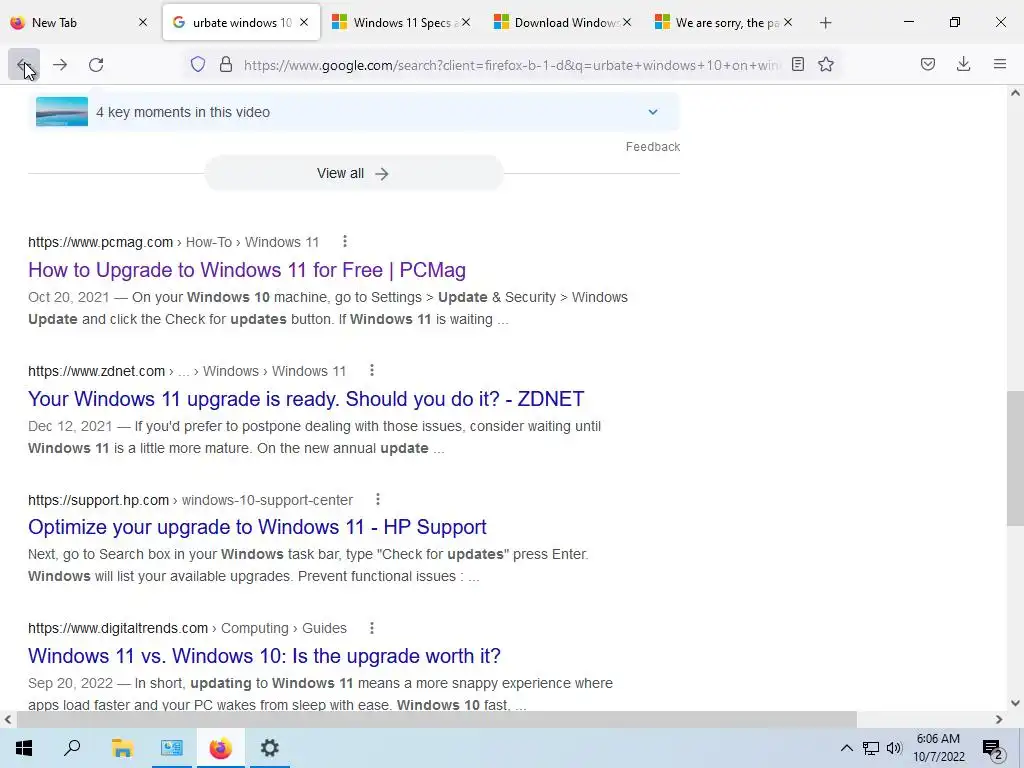Click the 'https://support.hp.com' breadcrumb text
Image resolution: width=1024 pixels, height=768 pixels.
pyautogui.click(x=99, y=500)
